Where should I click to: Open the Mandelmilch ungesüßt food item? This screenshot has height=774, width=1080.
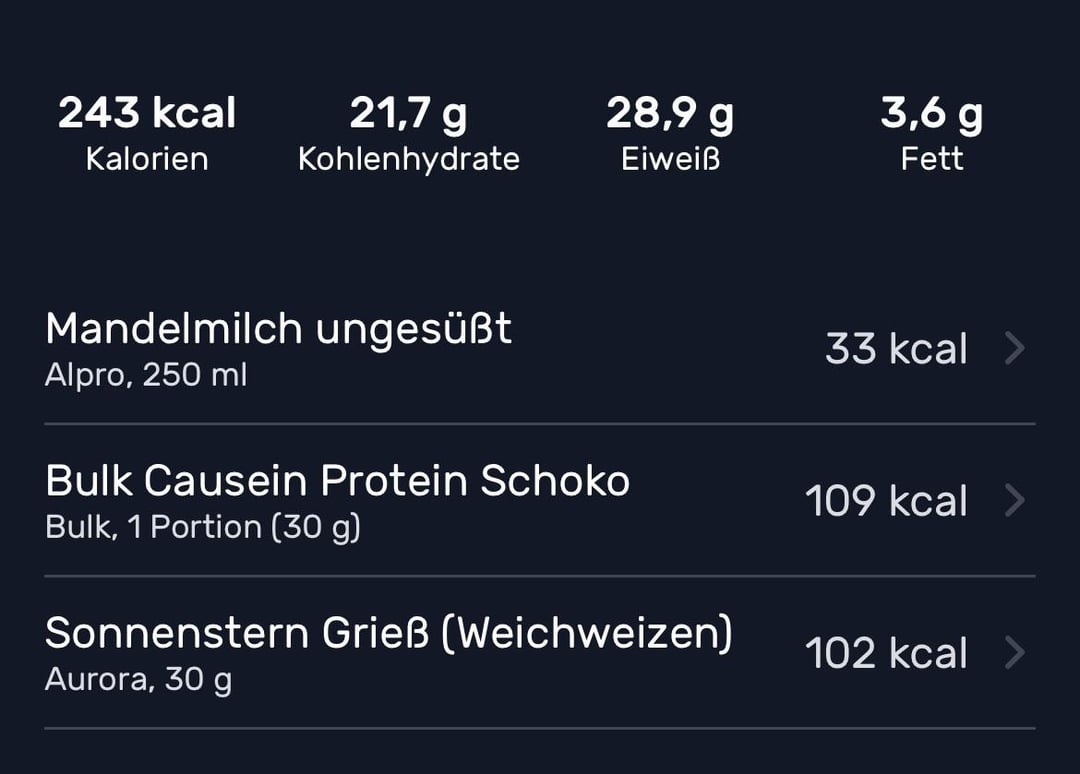pos(277,328)
